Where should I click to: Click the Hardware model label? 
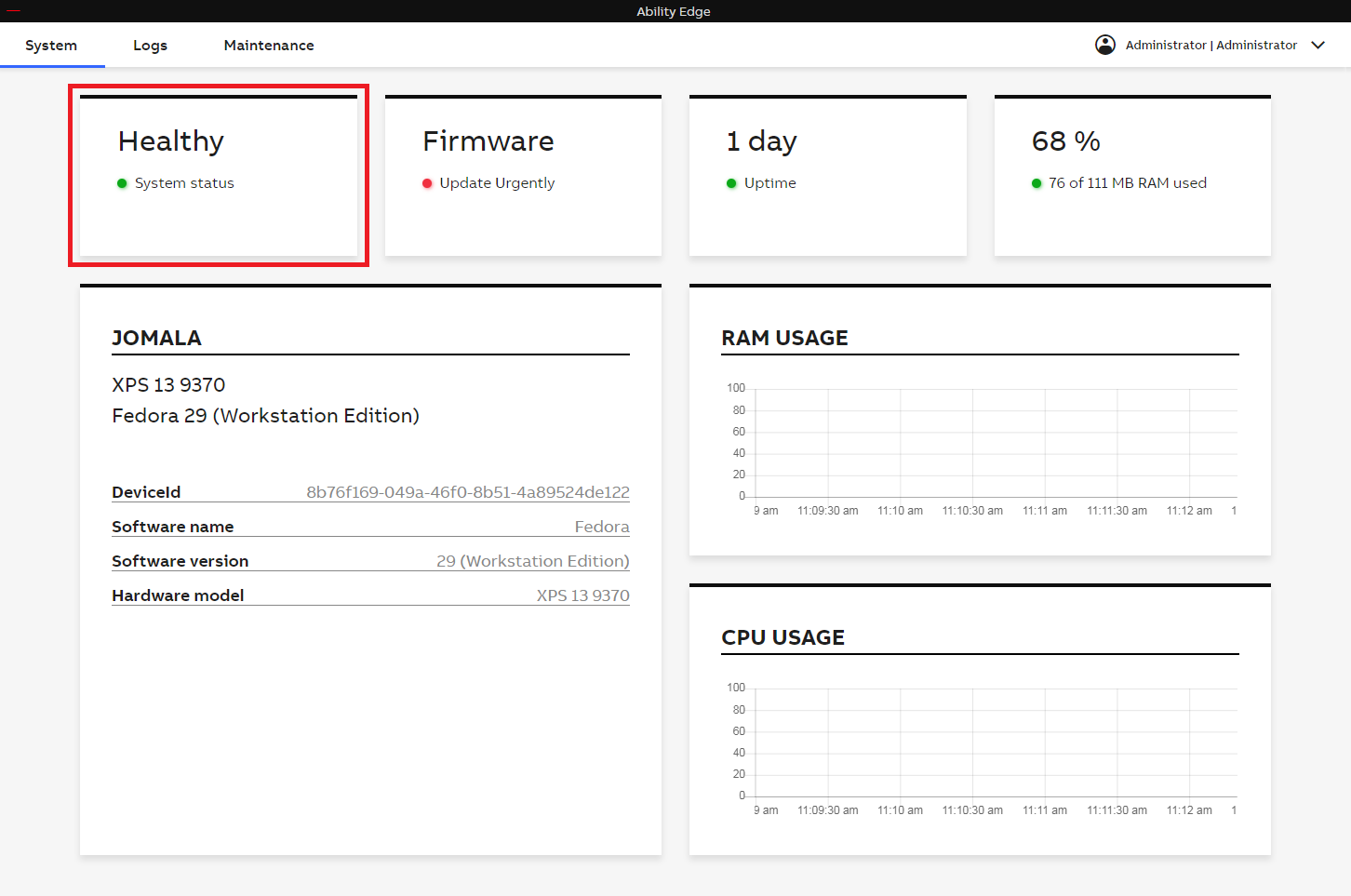coord(178,595)
